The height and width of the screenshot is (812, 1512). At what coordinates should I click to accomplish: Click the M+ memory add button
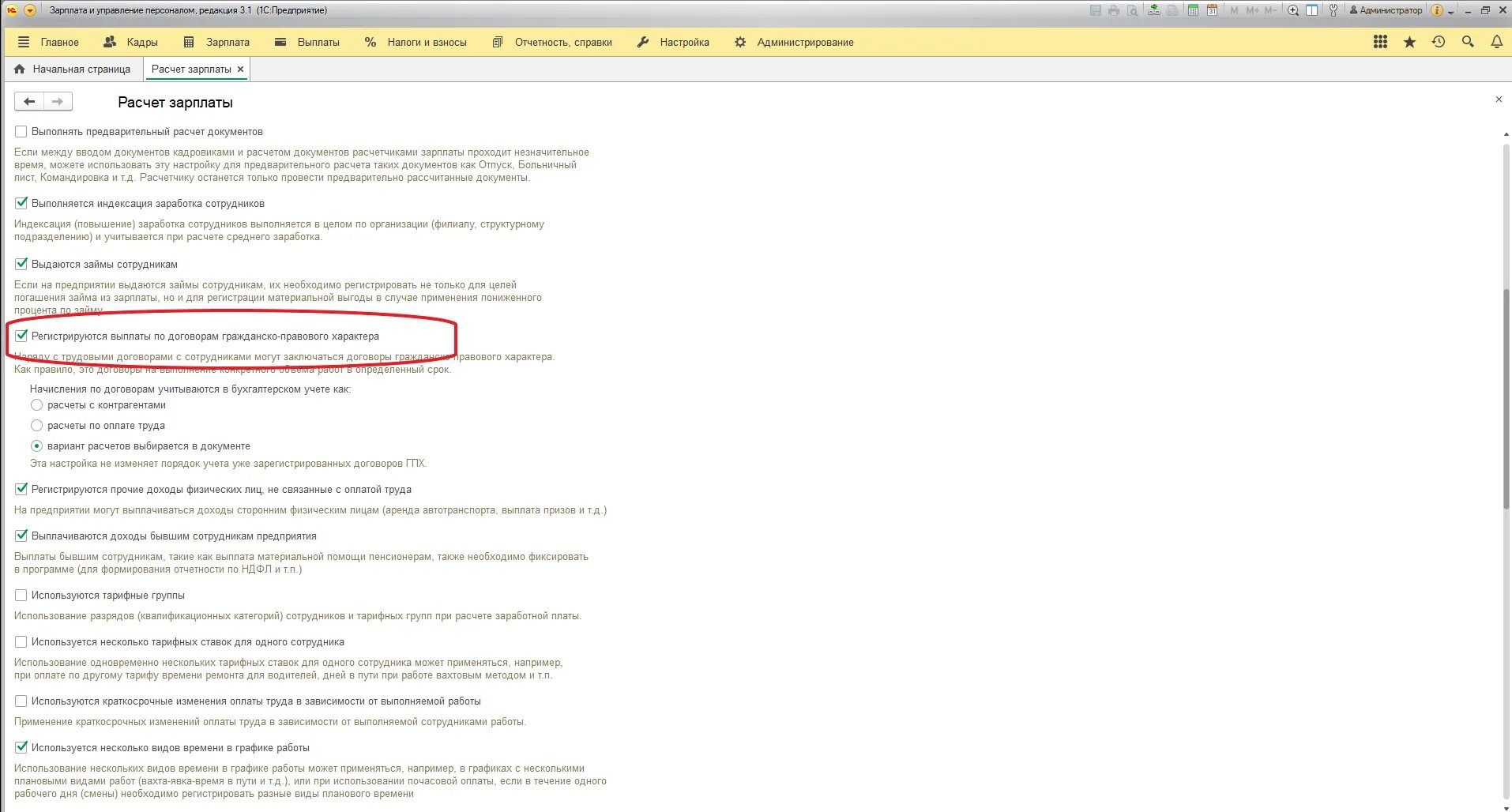point(1253,10)
